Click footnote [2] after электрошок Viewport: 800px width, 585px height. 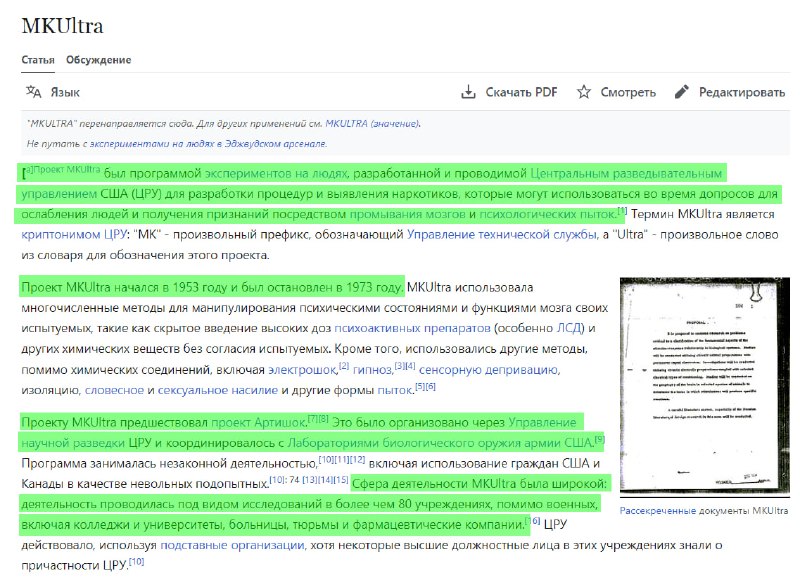344,366
